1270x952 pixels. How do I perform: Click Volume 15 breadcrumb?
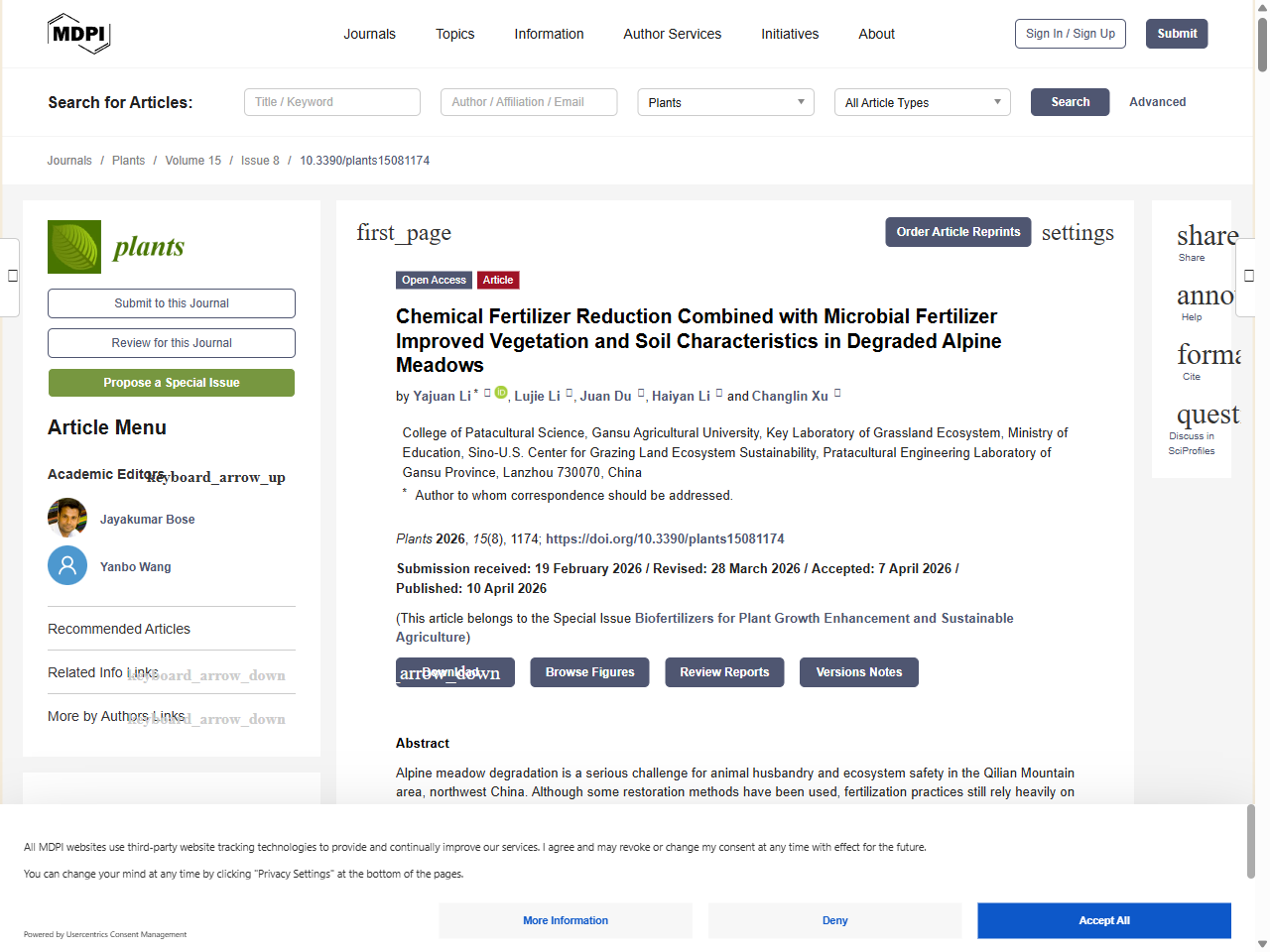click(x=192, y=161)
